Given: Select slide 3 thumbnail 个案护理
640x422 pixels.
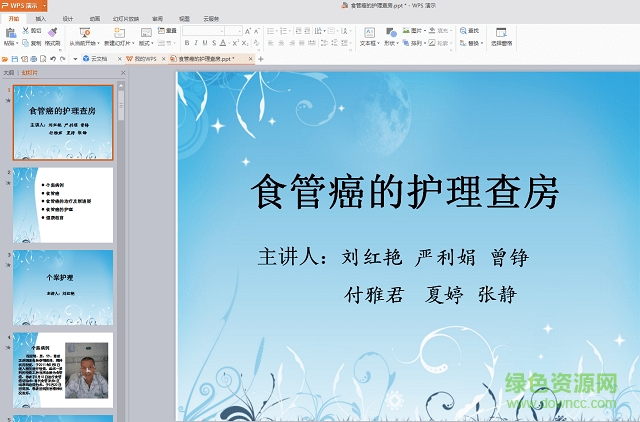Looking at the screenshot, I should point(63,287).
